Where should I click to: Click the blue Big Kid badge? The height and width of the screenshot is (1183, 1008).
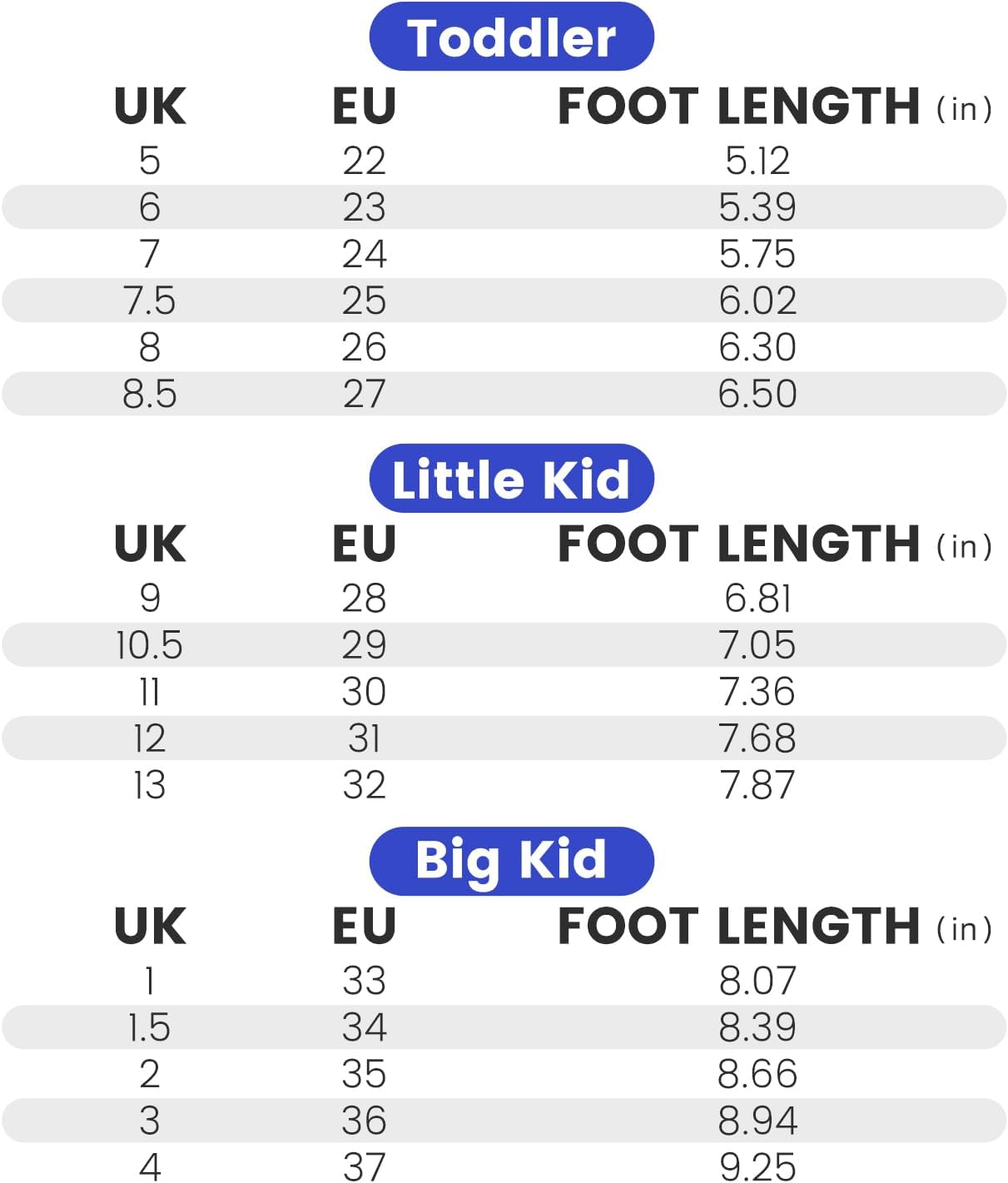click(511, 861)
